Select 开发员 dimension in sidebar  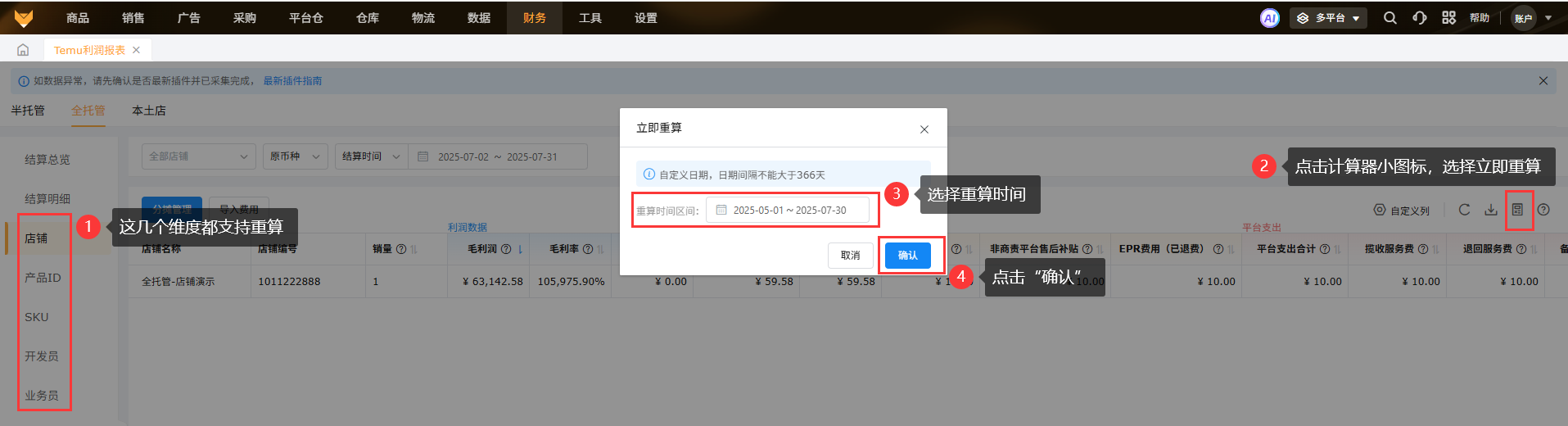pos(42,356)
